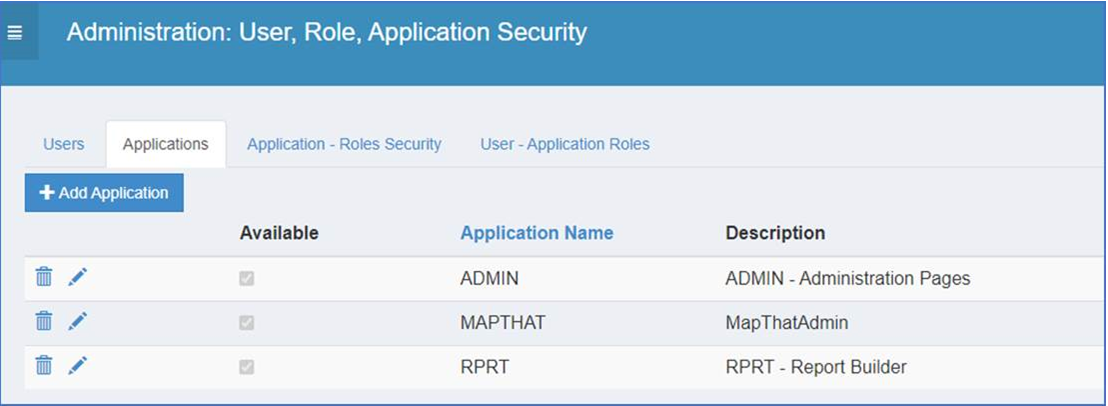Select the MAPTHAT application name cell
The width and height of the screenshot is (1108, 406).
click(x=502, y=323)
